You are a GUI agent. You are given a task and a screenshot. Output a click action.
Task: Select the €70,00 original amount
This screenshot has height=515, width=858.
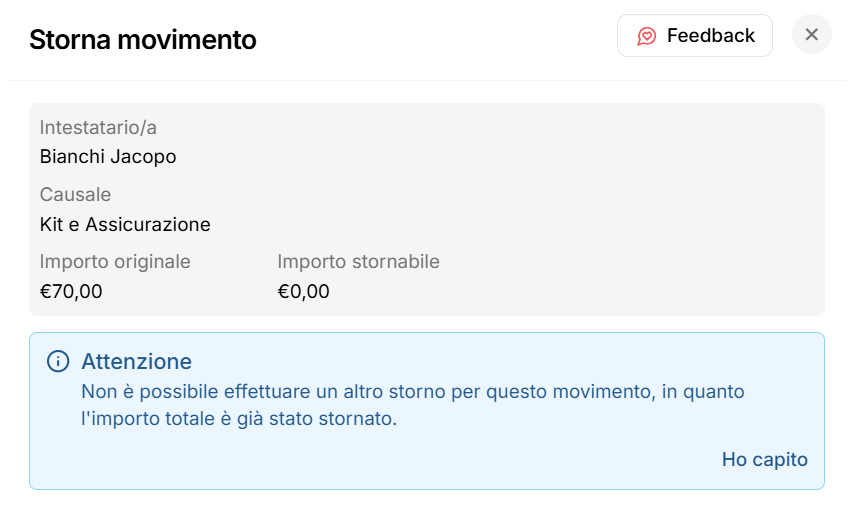pyautogui.click(x=71, y=292)
